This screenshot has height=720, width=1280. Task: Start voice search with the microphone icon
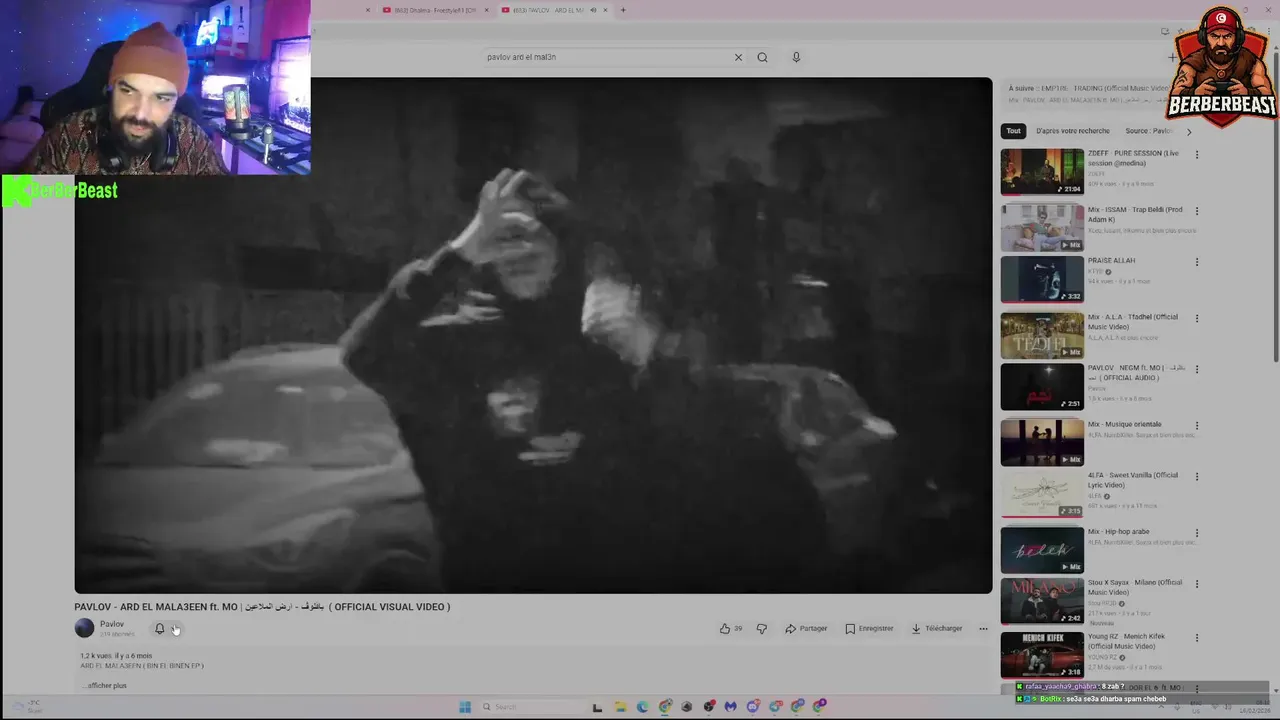pos(796,57)
